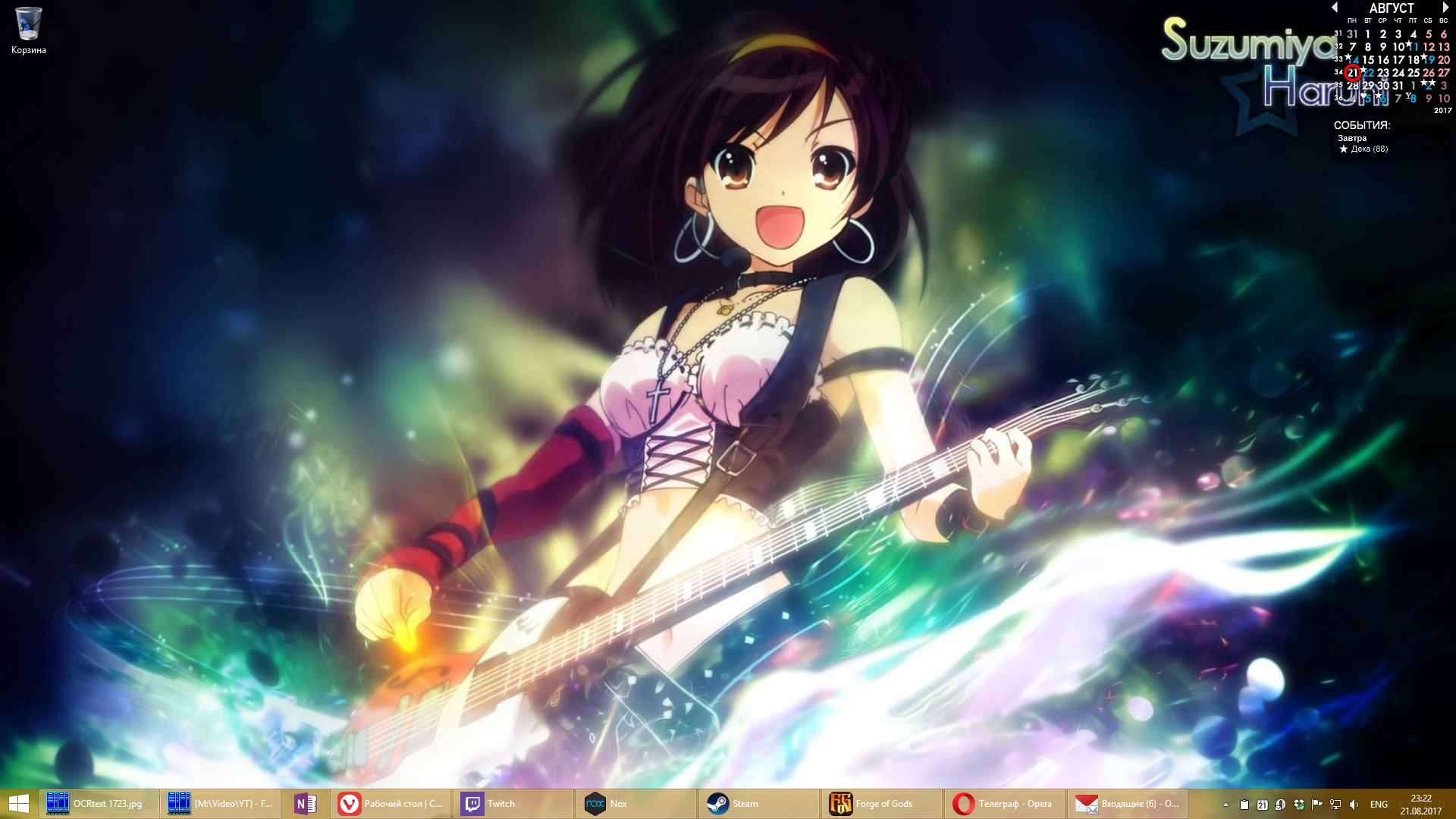Open OneNote from the taskbar
Viewport: 1456px width, 819px height.
point(306,804)
